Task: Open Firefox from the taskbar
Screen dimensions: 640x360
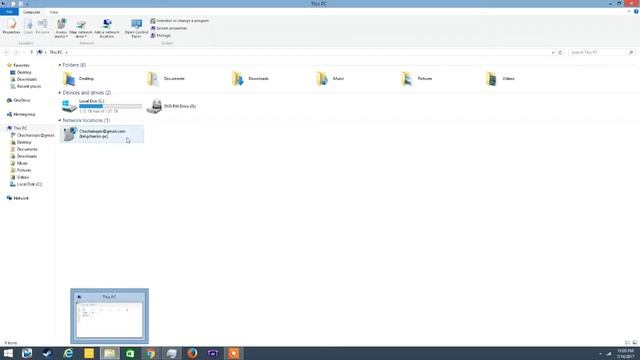Action: pos(192,353)
